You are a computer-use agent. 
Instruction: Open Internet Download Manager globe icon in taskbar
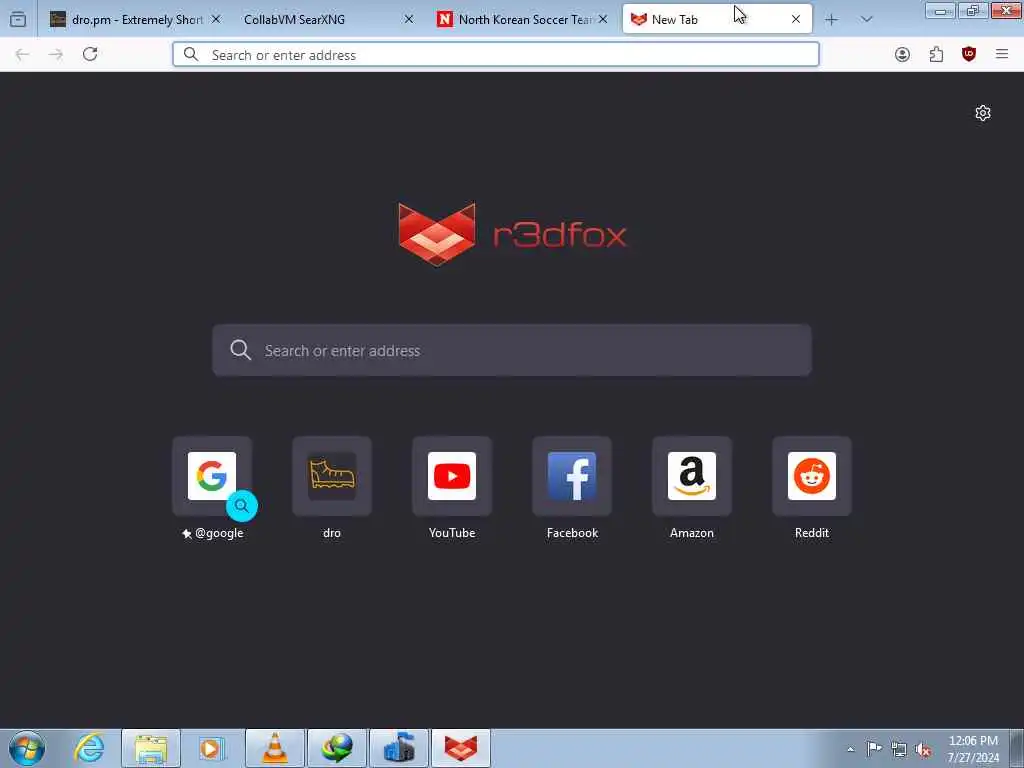click(337, 748)
